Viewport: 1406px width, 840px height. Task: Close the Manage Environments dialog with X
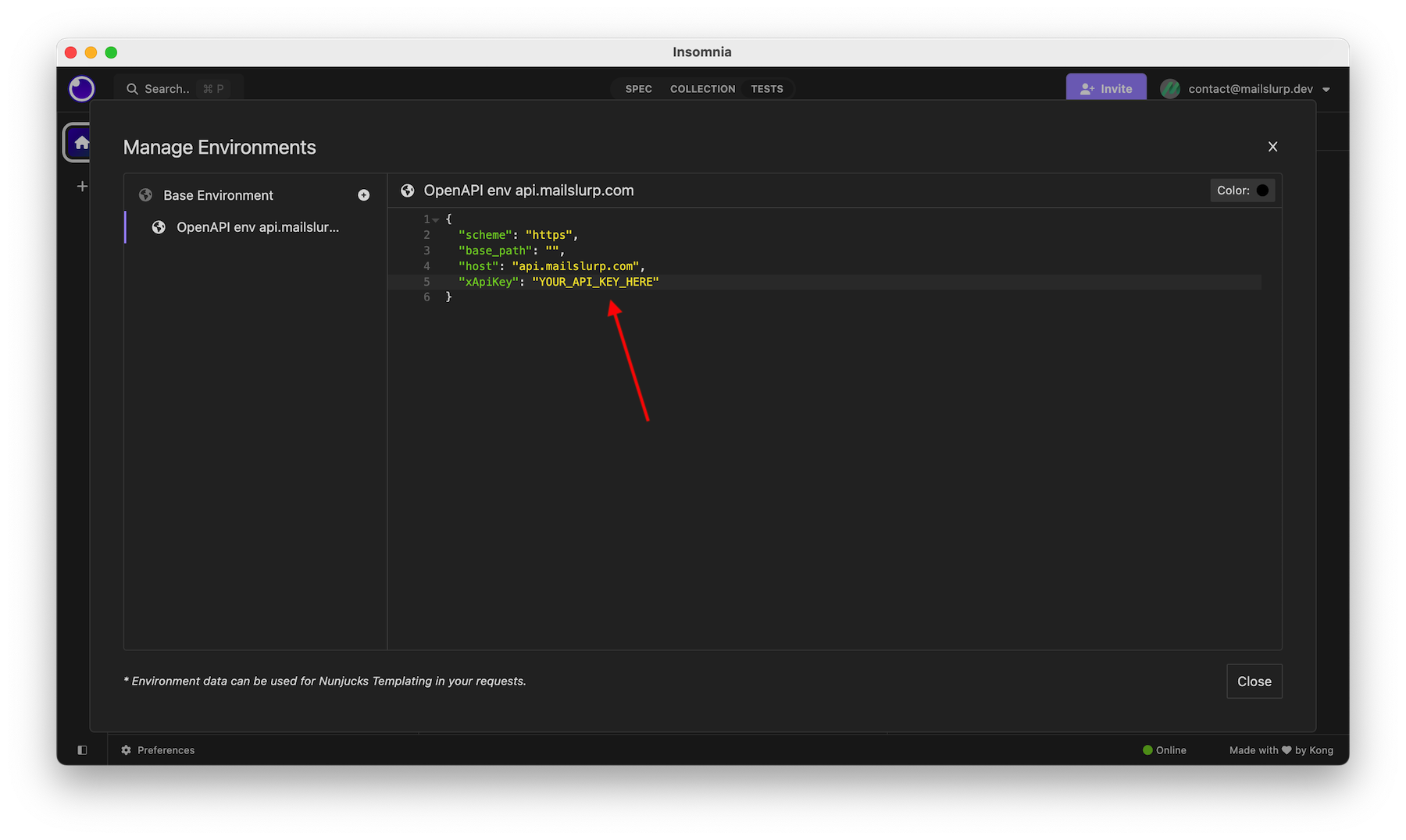pos(1272,147)
